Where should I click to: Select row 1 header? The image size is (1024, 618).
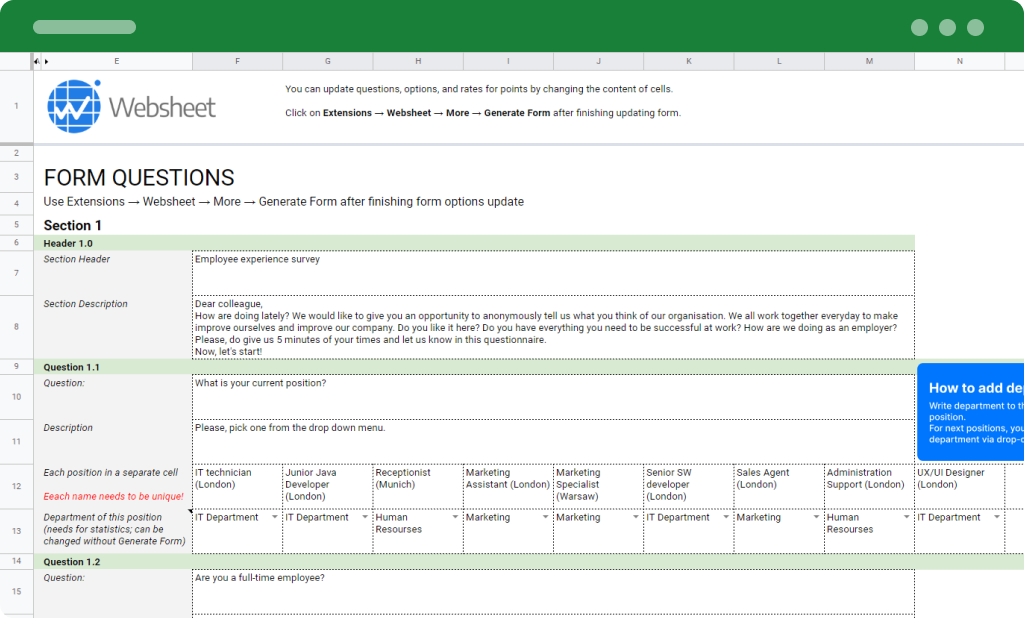(x=16, y=106)
